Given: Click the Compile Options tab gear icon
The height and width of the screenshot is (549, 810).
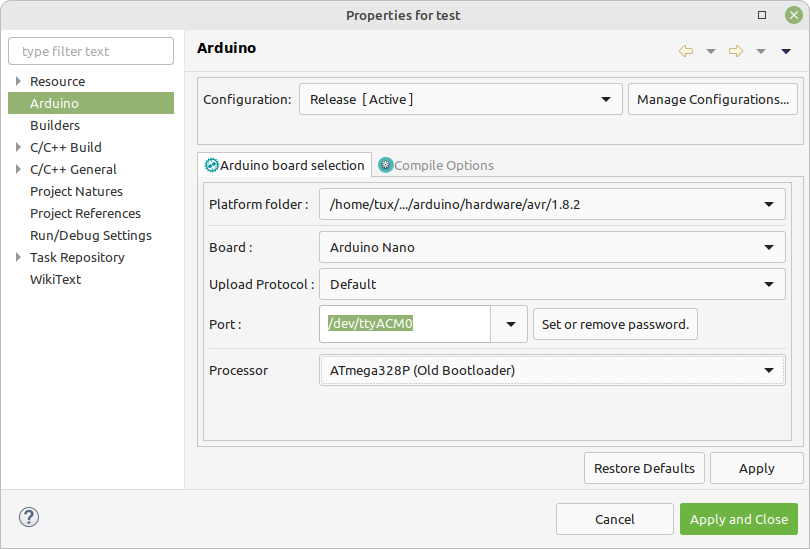Looking at the screenshot, I should point(385,165).
